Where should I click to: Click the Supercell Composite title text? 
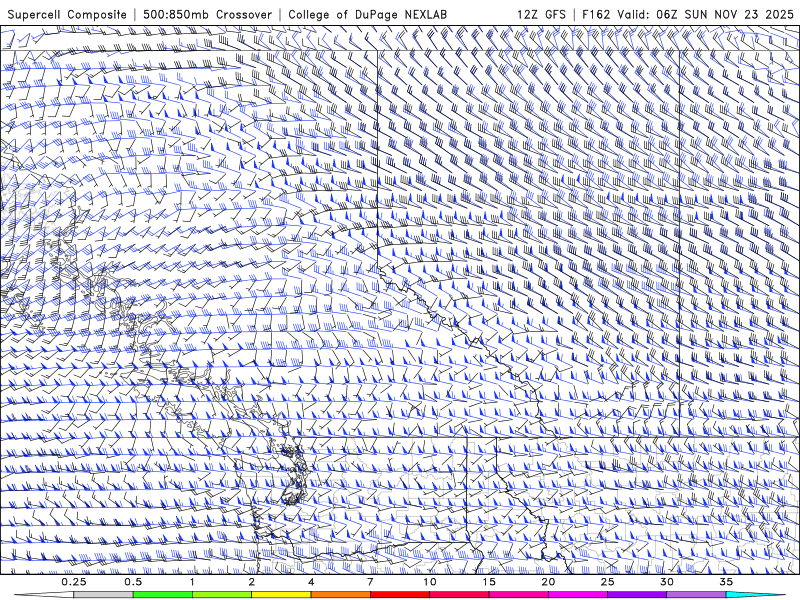coord(67,14)
